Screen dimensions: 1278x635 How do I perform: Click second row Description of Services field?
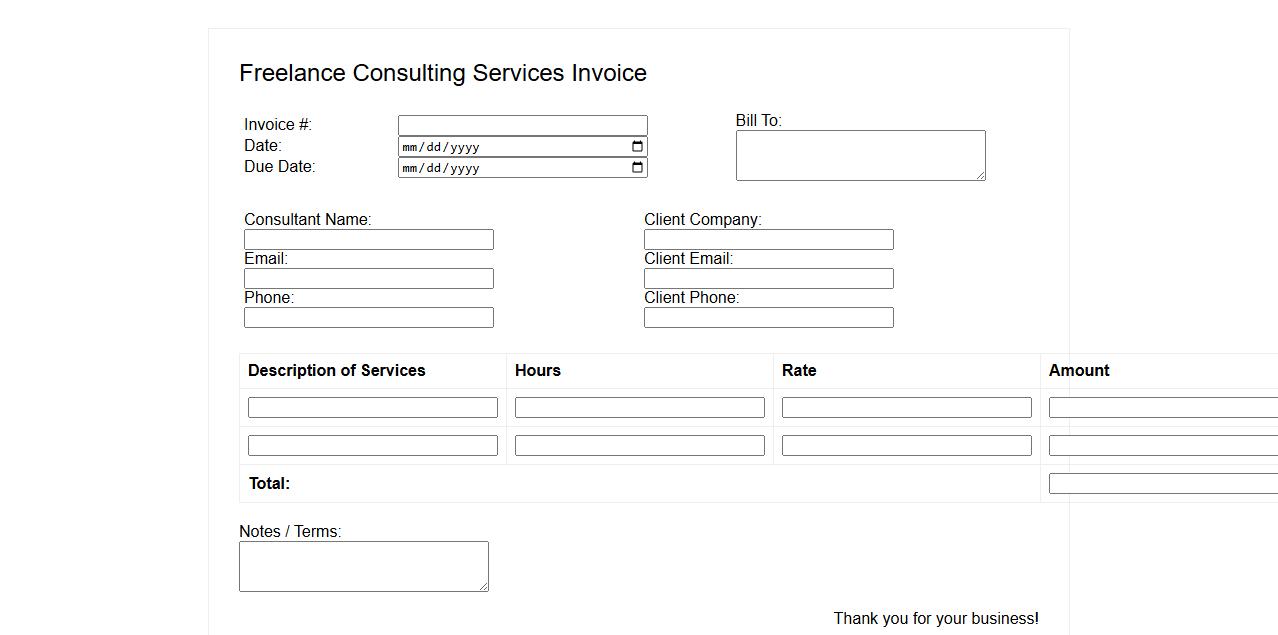pos(372,446)
